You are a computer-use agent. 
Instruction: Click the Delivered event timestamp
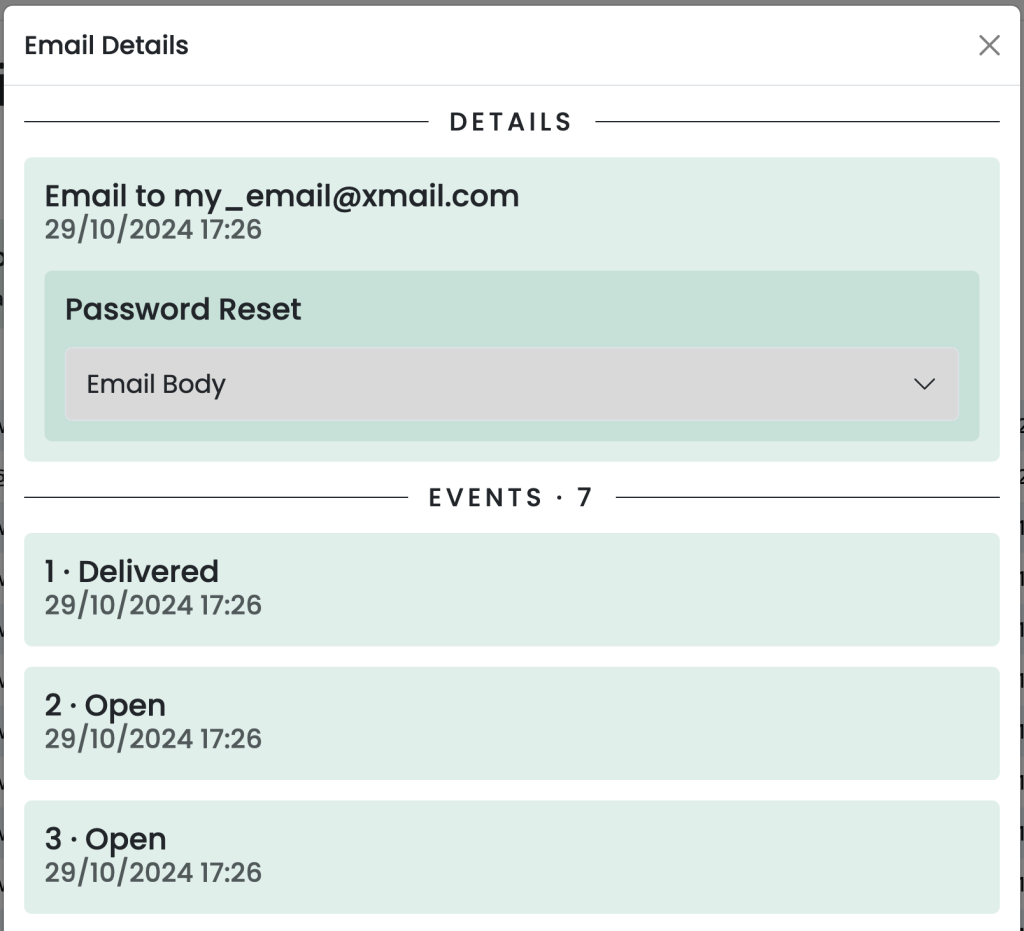(x=153, y=605)
